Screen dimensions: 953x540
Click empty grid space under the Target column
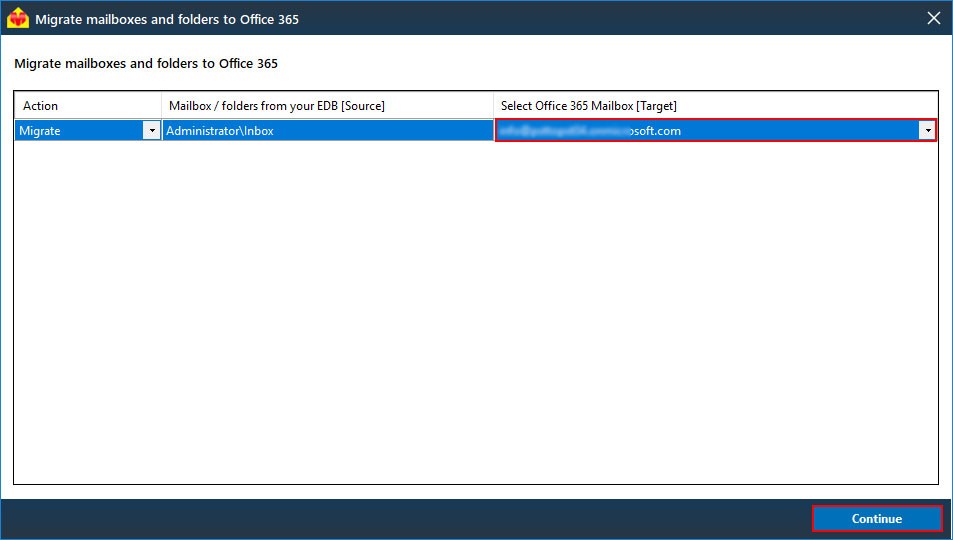(715, 300)
